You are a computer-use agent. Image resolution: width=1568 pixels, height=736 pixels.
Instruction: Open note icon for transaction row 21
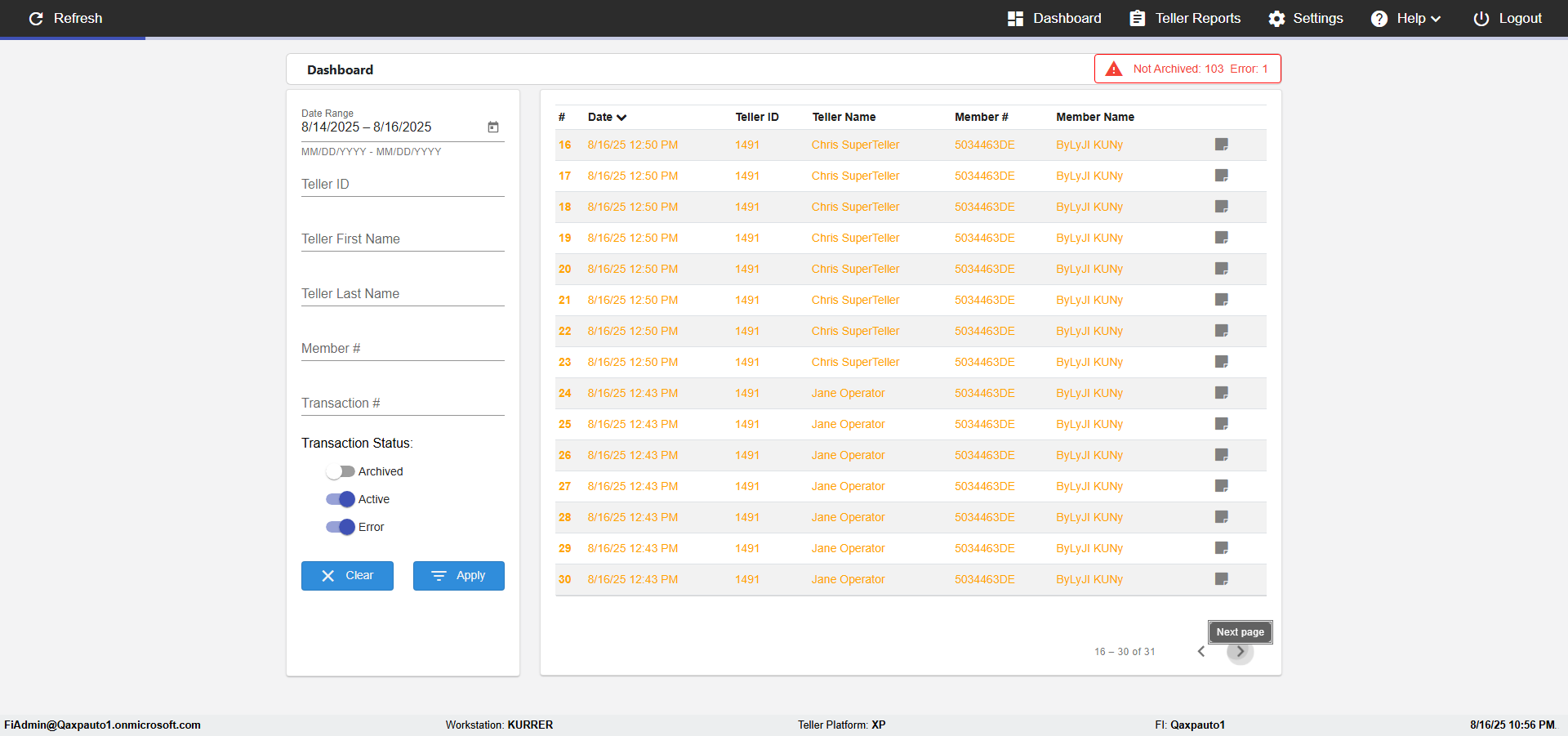[1222, 300]
